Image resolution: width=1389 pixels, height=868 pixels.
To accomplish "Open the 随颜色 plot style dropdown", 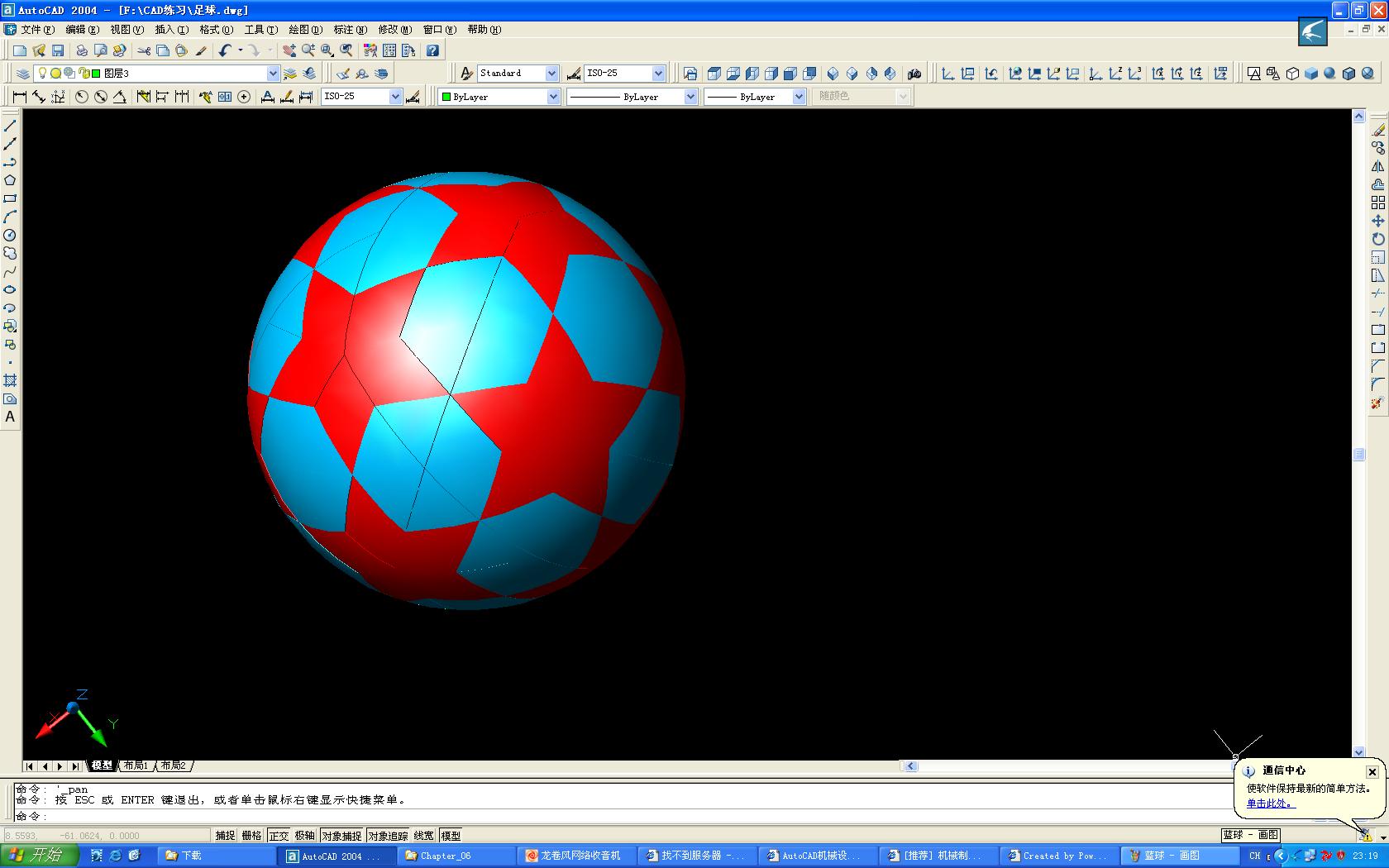I will point(903,97).
